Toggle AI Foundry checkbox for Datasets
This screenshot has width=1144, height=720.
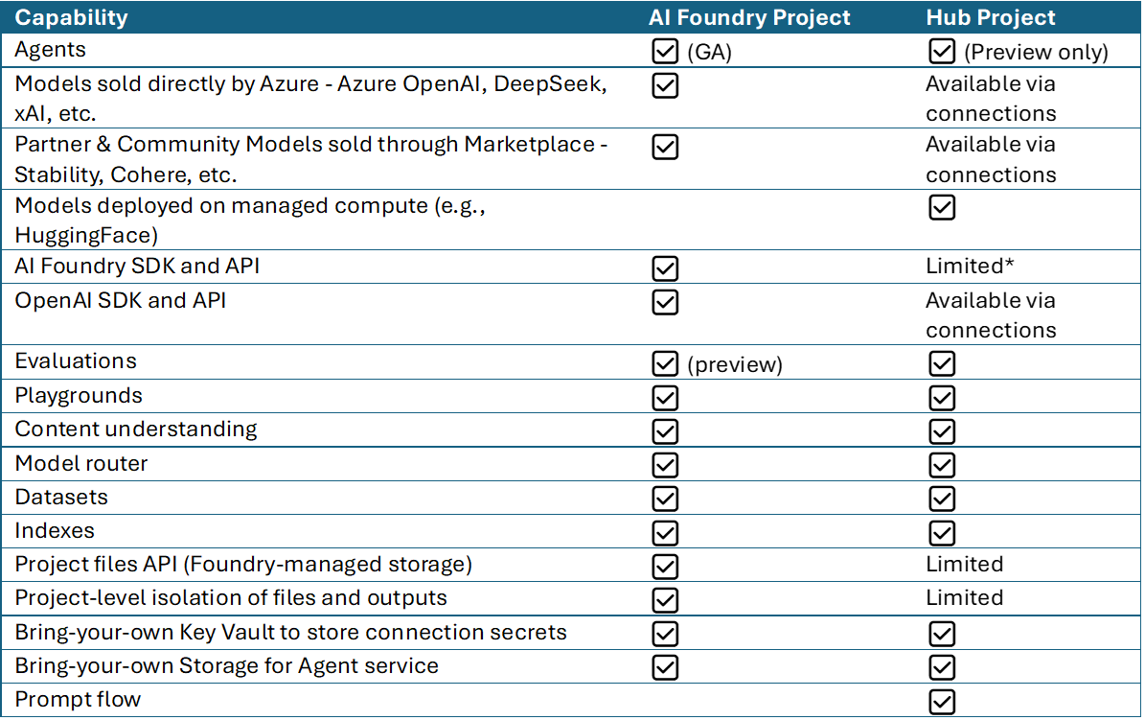(665, 499)
